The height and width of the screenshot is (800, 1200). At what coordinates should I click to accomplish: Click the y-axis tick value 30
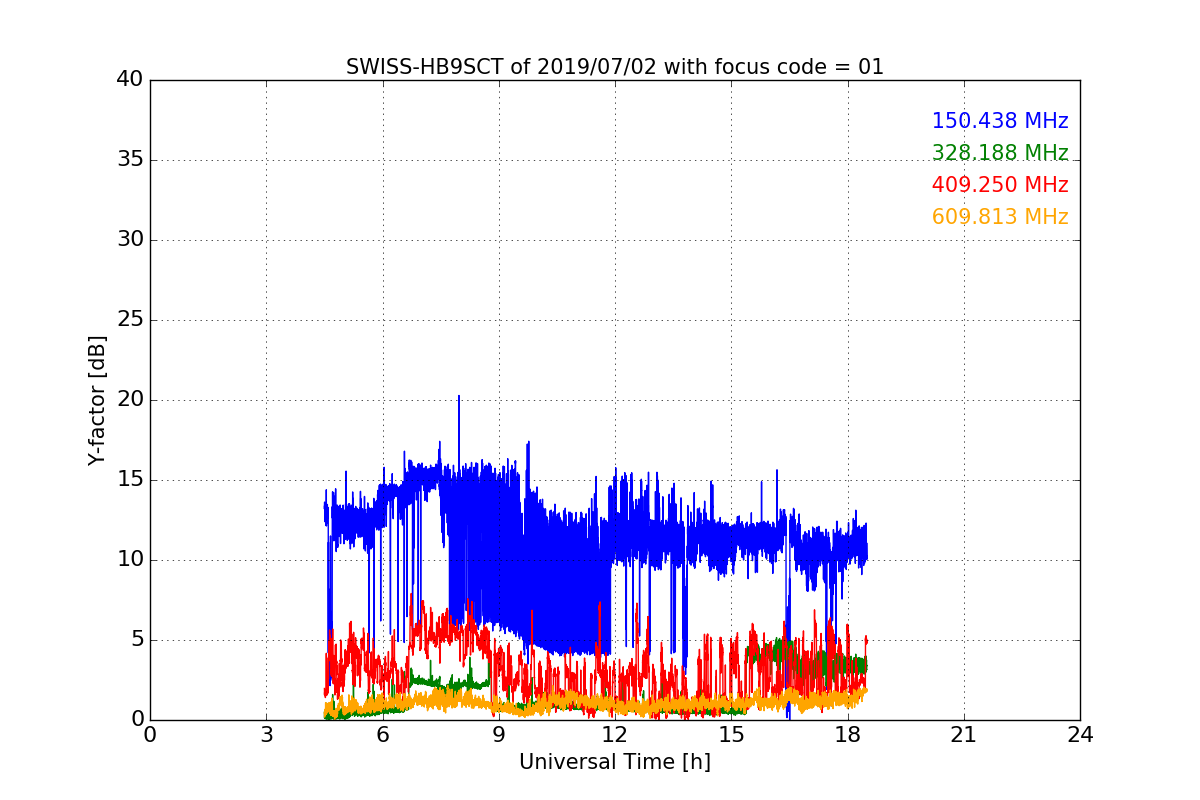coord(130,239)
